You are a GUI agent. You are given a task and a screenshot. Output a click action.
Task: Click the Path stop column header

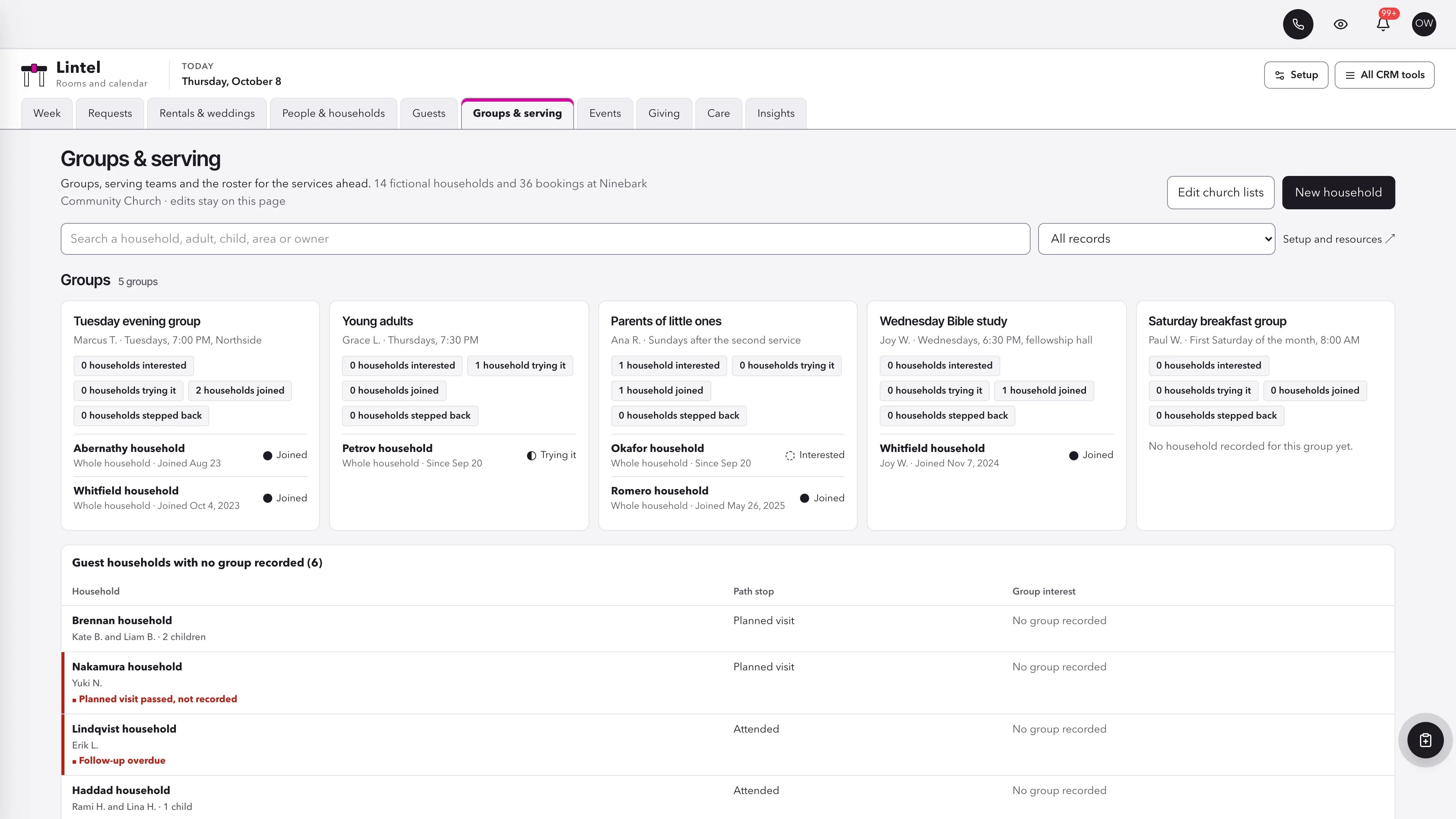click(x=753, y=591)
